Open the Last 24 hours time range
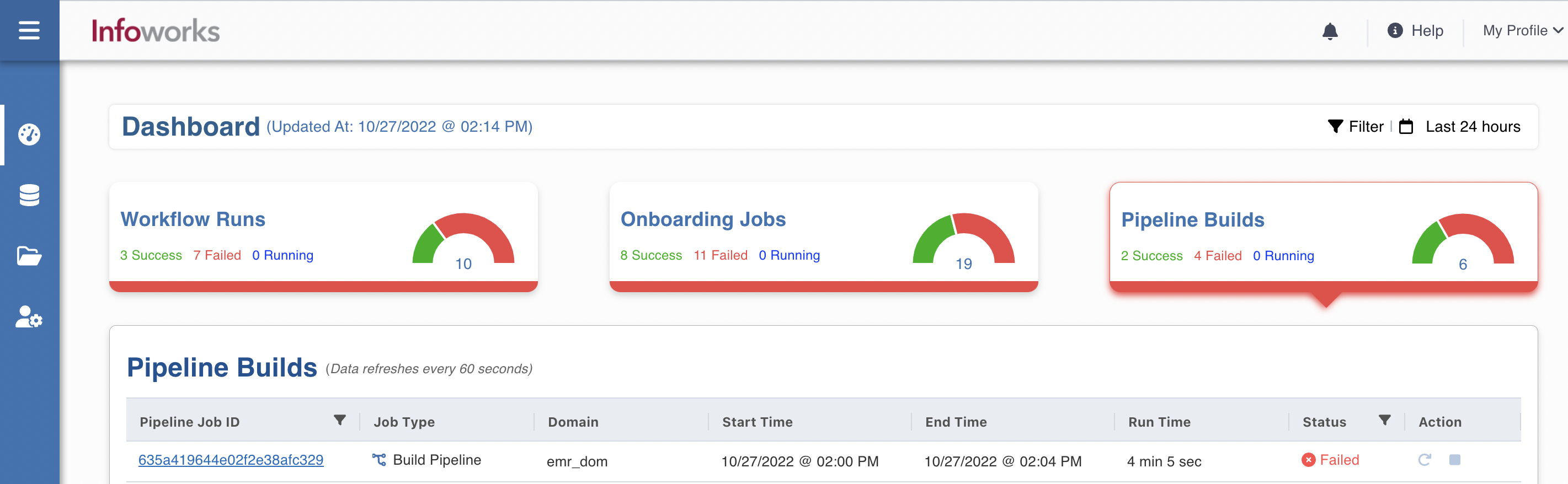 1473,126
